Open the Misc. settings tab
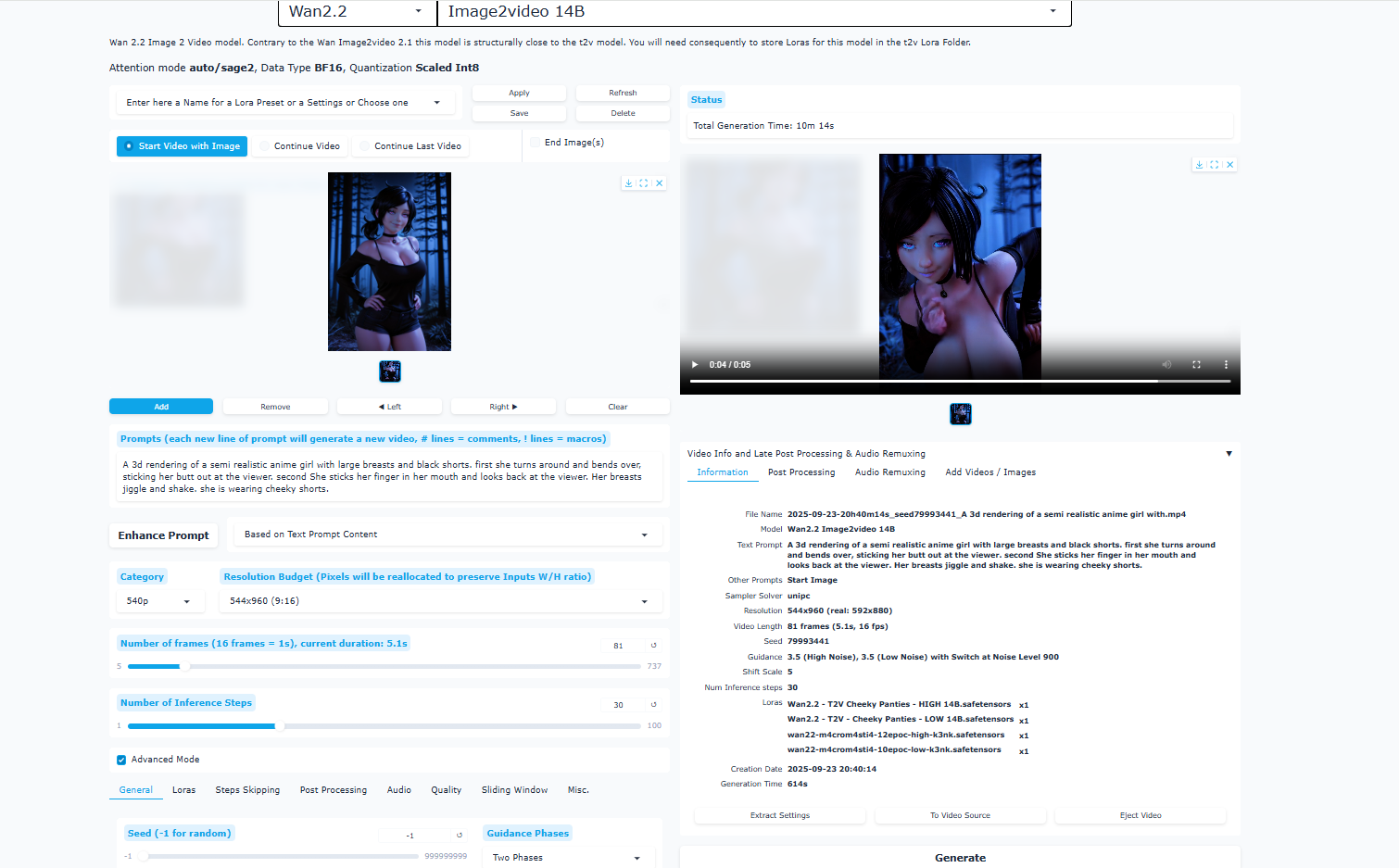Viewport: 1399px width, 868px height. [578, 790]
